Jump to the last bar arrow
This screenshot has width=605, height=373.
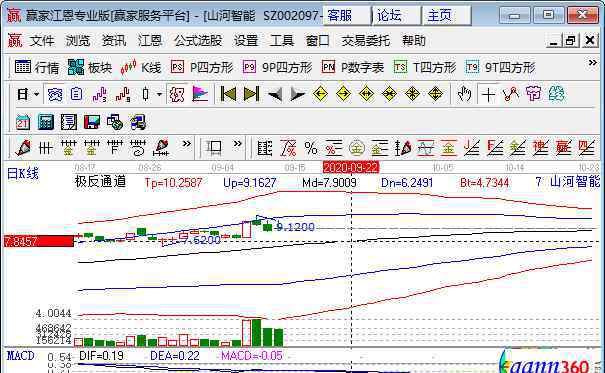[251, 94]
